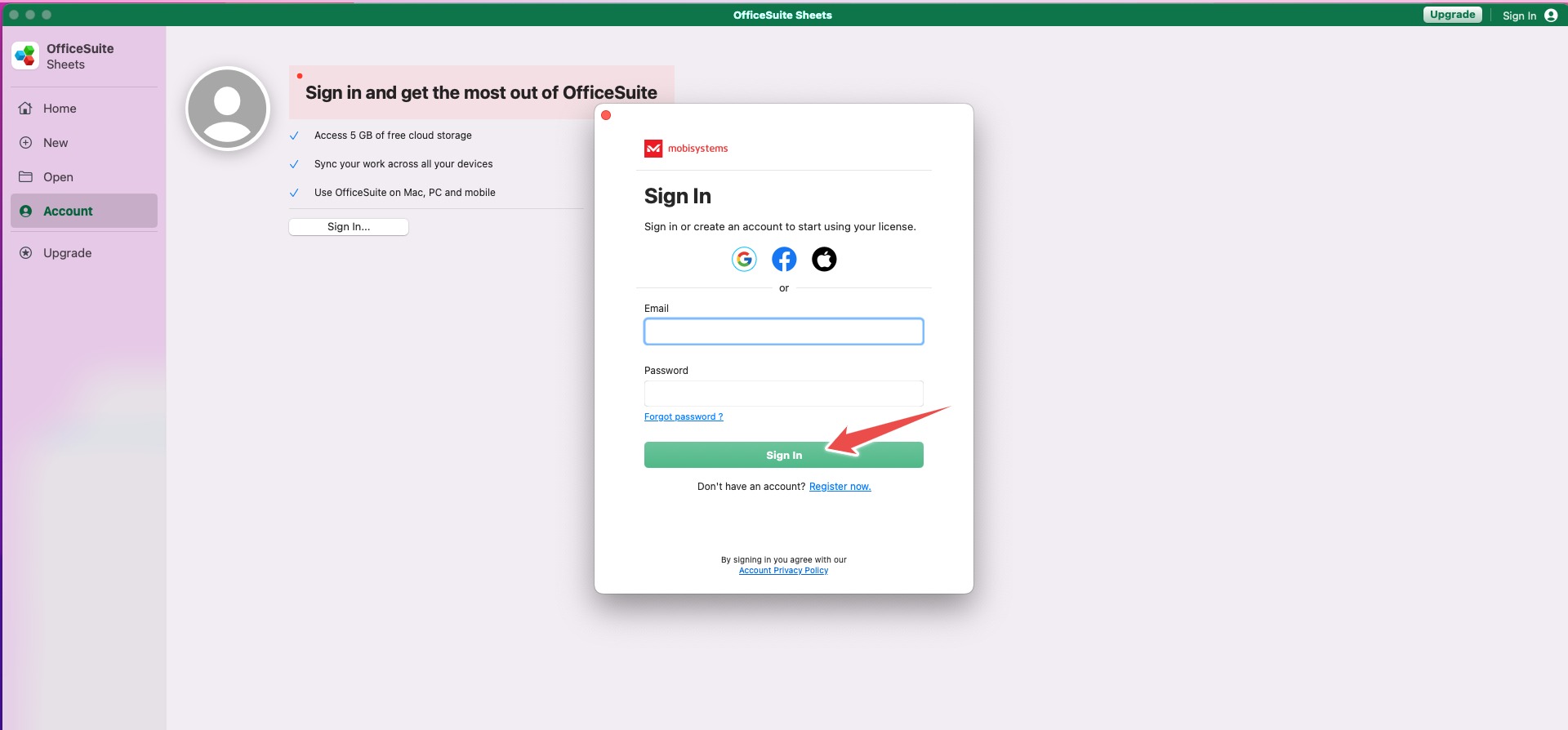Submit with the green Sign In button
The height and width of the screenshot is (730, 1568).
(x=784, y=455)
